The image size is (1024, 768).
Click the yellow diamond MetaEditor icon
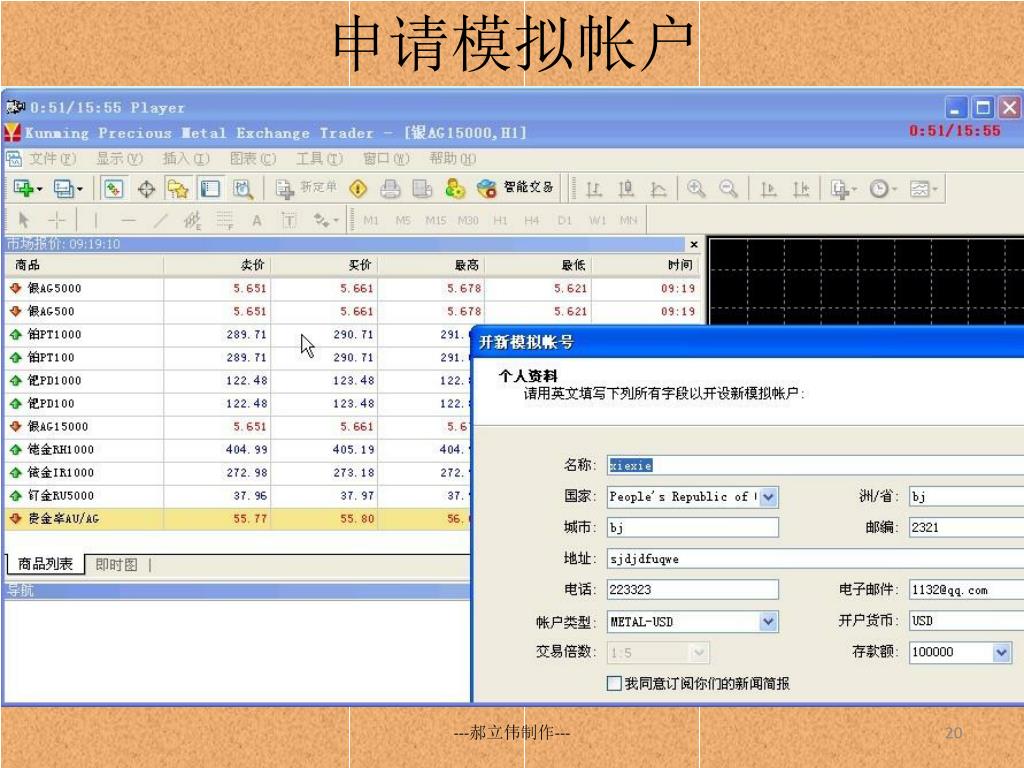pyautogui.click(x=358, y=189)
